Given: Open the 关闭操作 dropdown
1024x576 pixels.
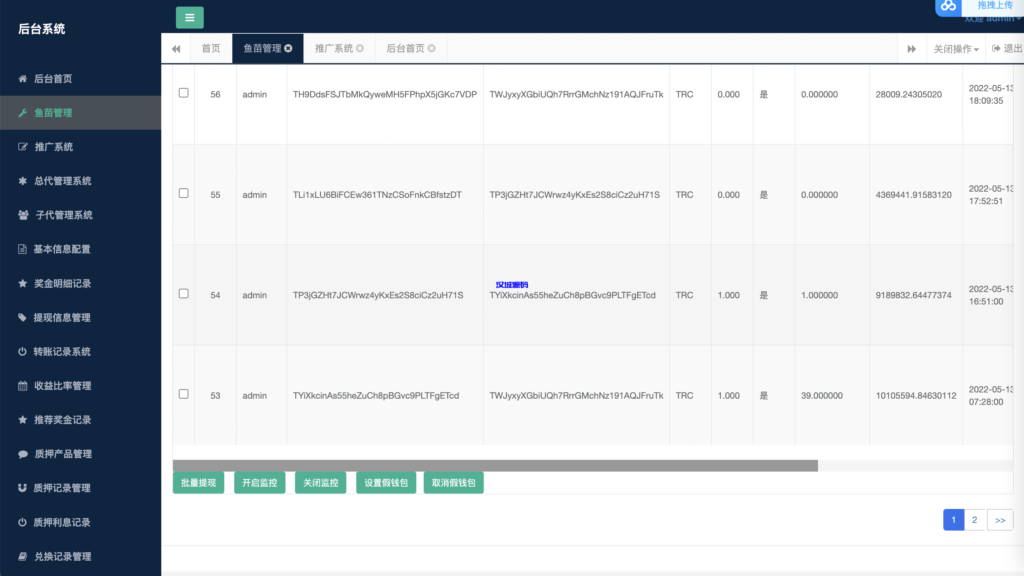Looking at the screenshot, I should pos(955,49).
